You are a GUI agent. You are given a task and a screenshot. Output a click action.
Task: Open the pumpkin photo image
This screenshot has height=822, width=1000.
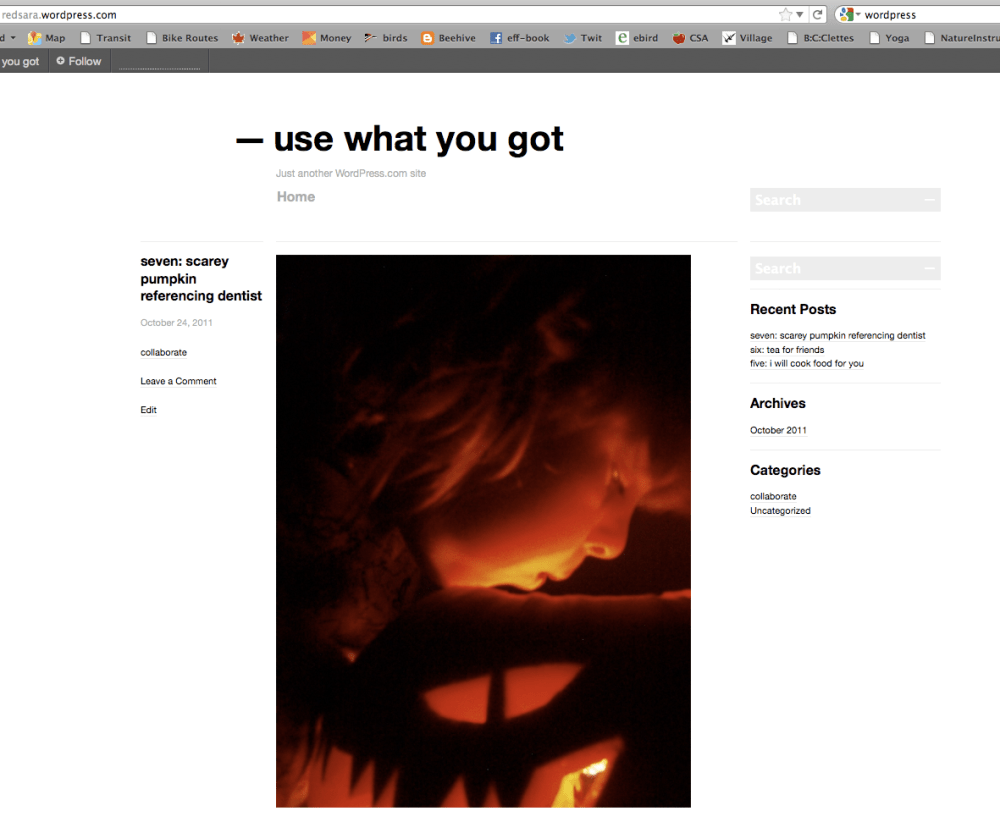click(x=483, y=530)
